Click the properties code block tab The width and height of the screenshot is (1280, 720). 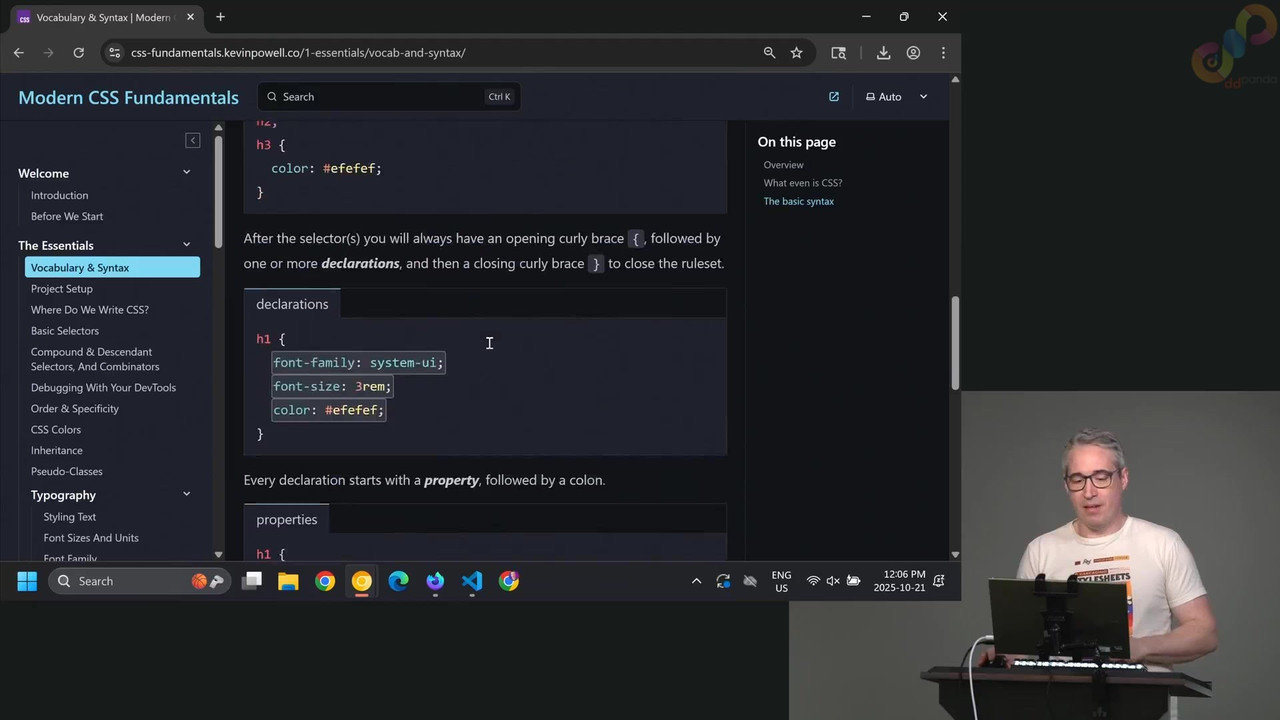pyautogui.click(x=286, y=519)
